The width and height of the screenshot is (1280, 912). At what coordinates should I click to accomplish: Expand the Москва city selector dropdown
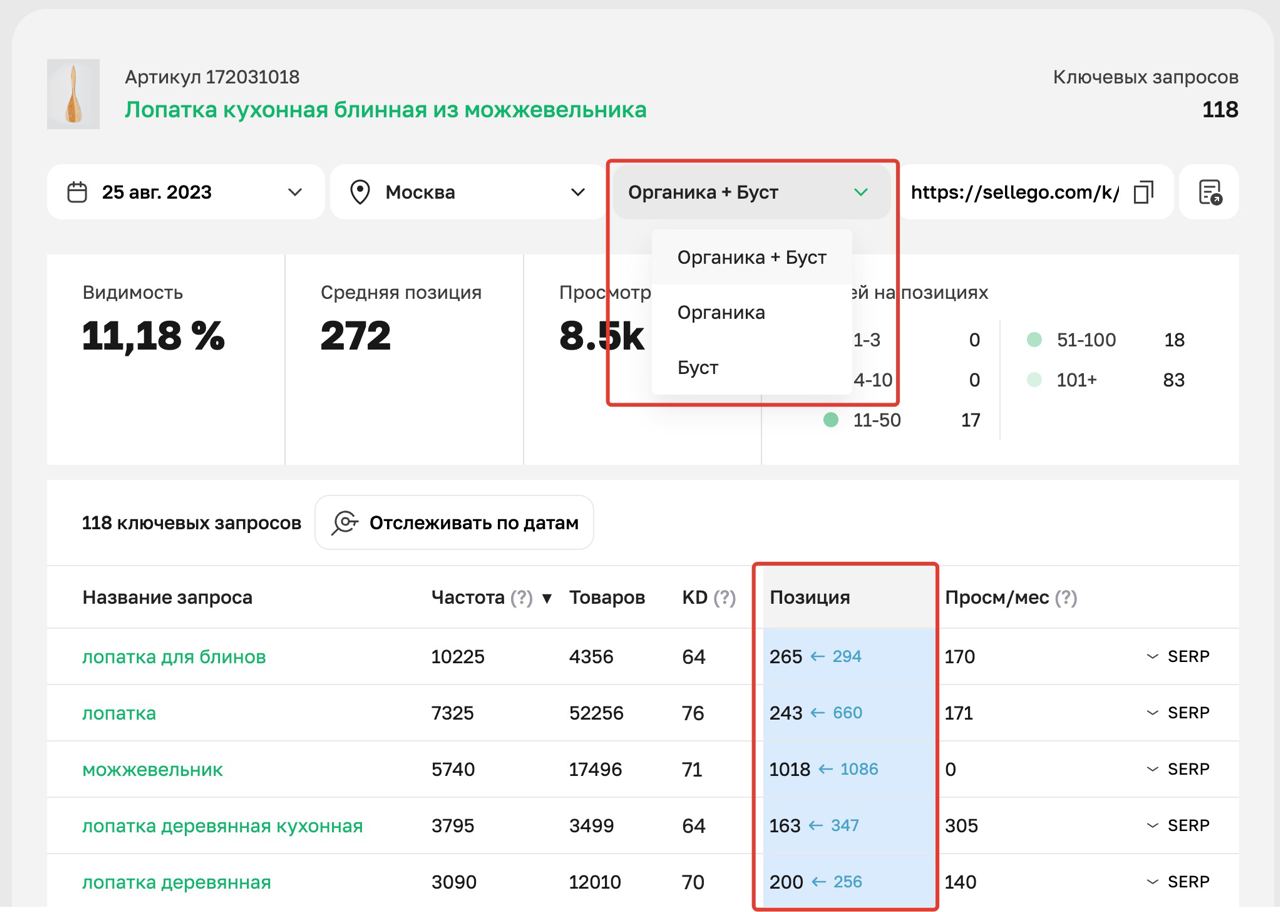(x=578, y=192)
